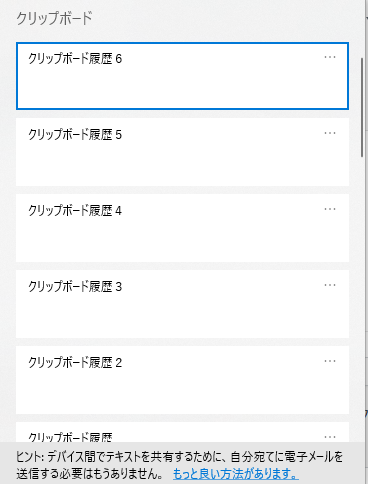Open more options for クリップボード履歴 6

[330, 57]
